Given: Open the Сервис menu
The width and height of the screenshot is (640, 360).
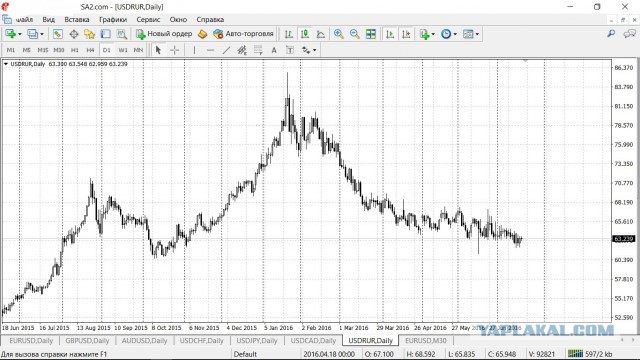Looking at the screenshot, I should click(x=148, y=20).
